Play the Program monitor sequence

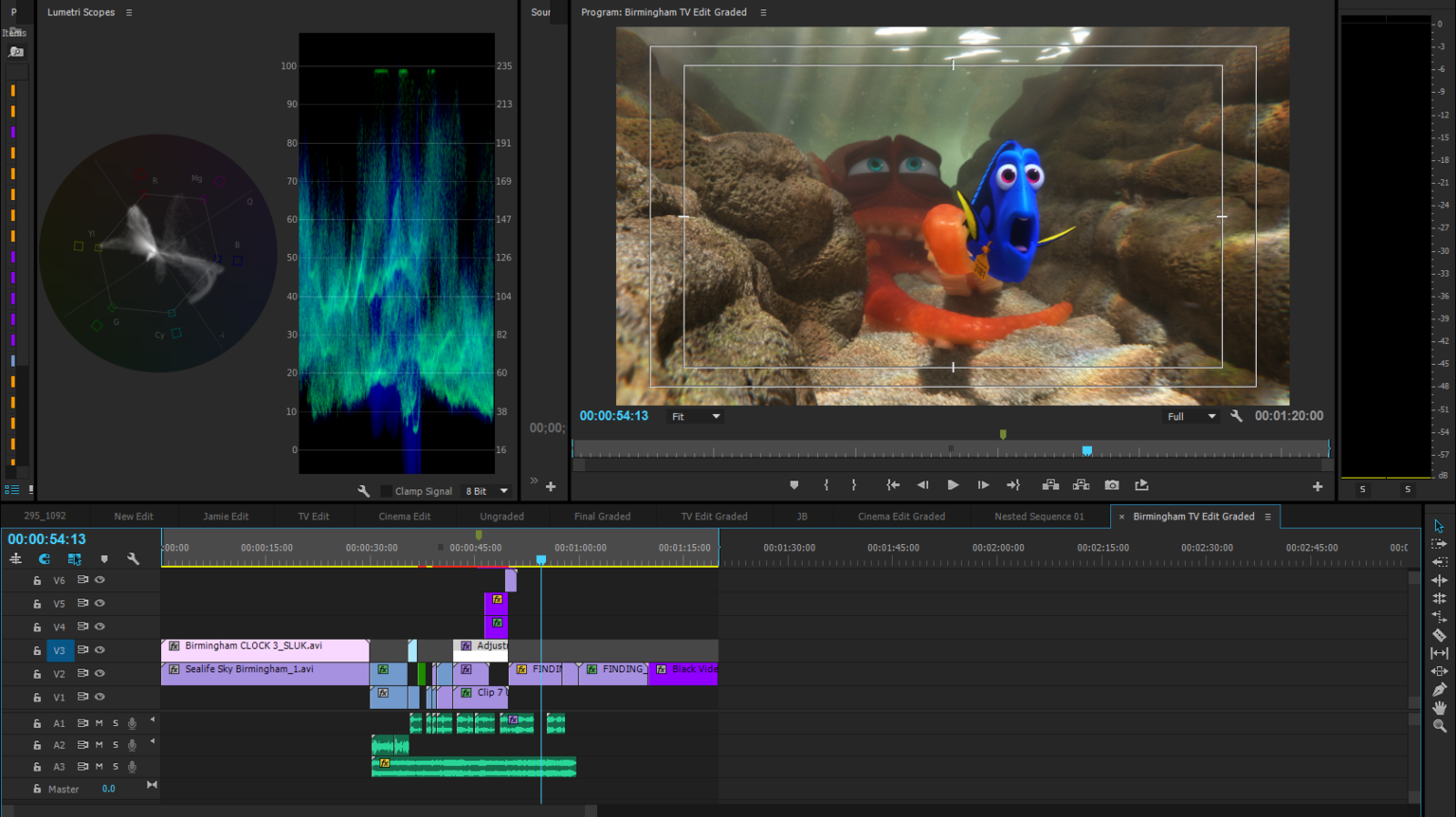953,485
